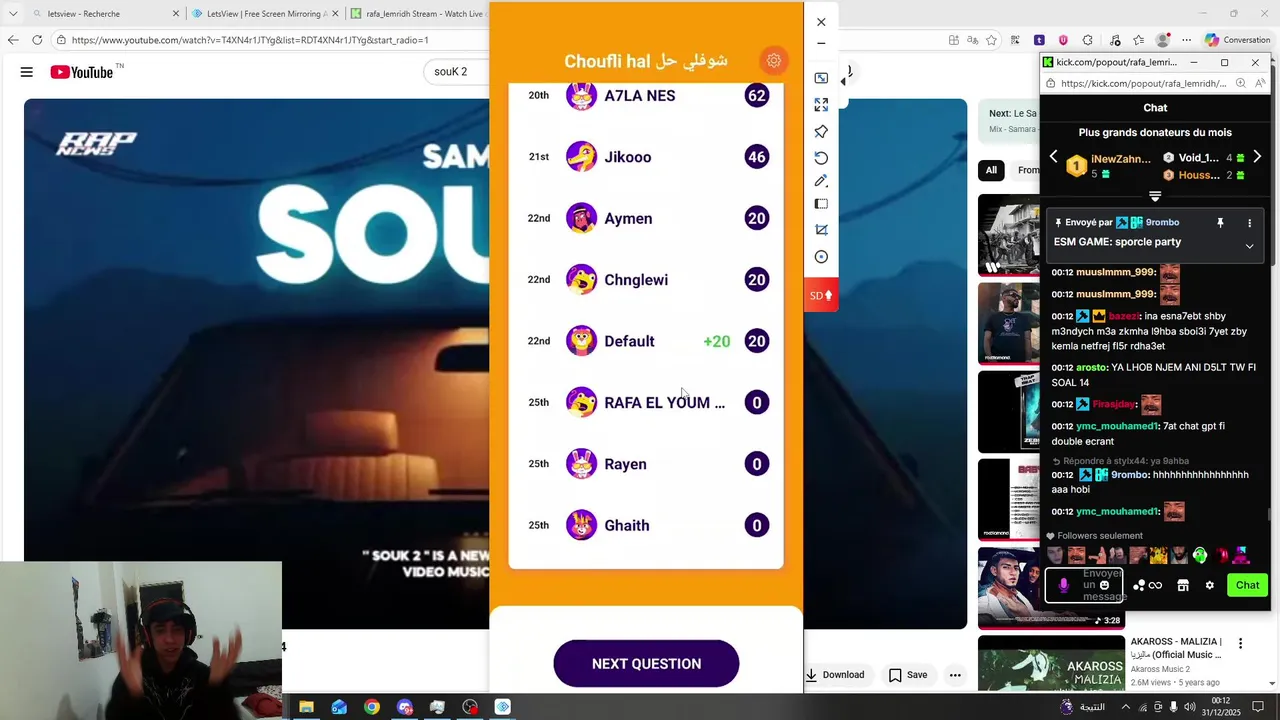Switch the red SD quality button

[x=821, y=295]
